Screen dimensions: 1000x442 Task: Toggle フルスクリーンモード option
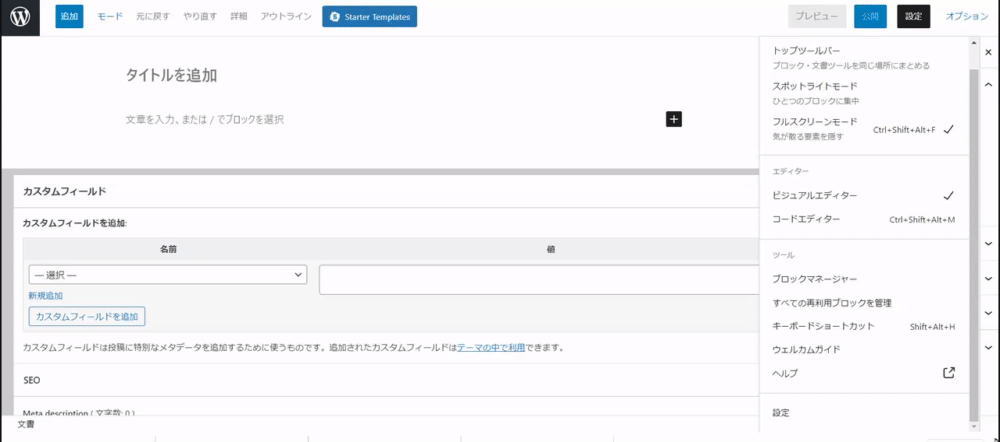click(864, 129)
